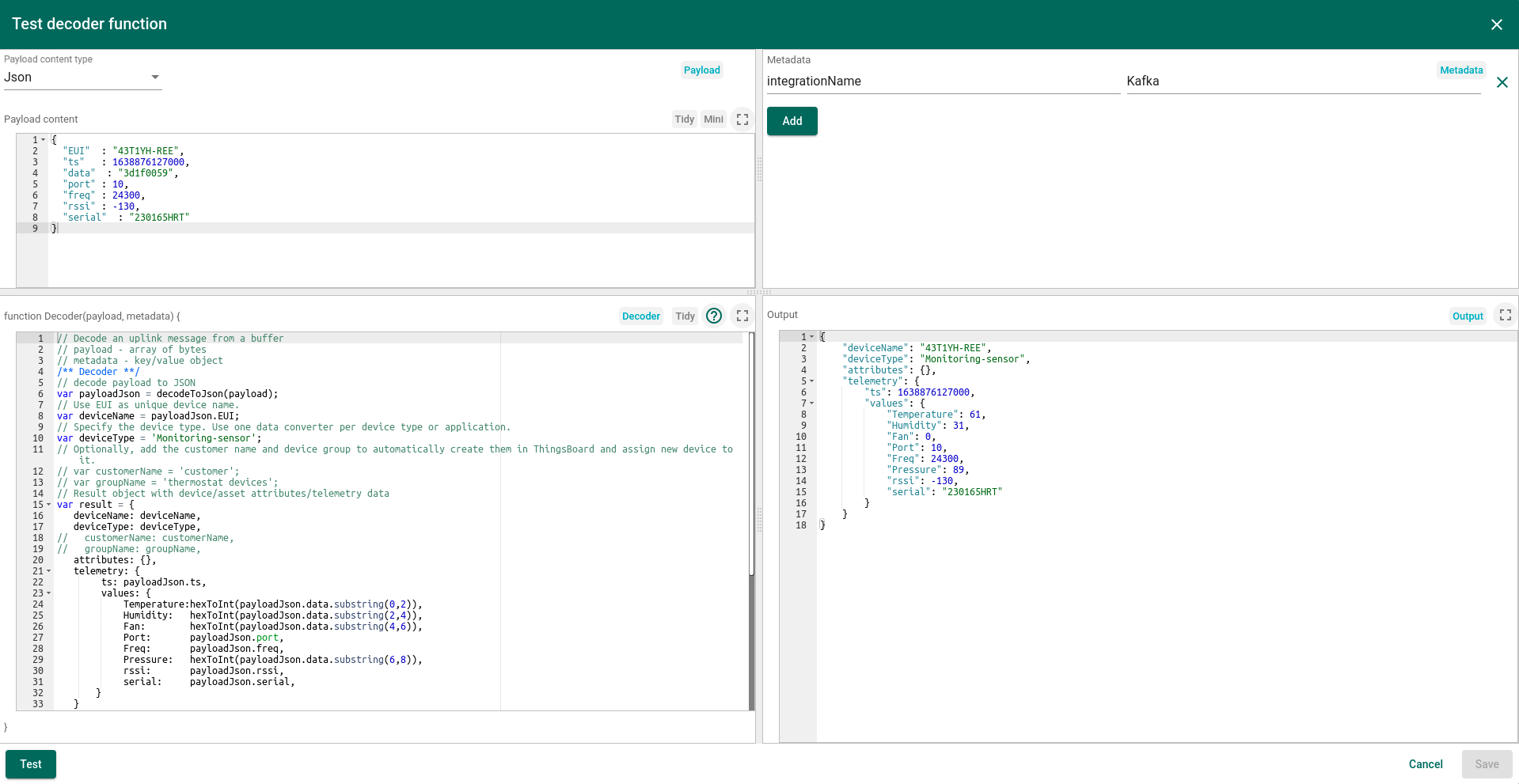Image resolution: width=1519 pixels, height=784 pixels.
Task: Open the decoder function help
Action: click(x=713, y=316)
